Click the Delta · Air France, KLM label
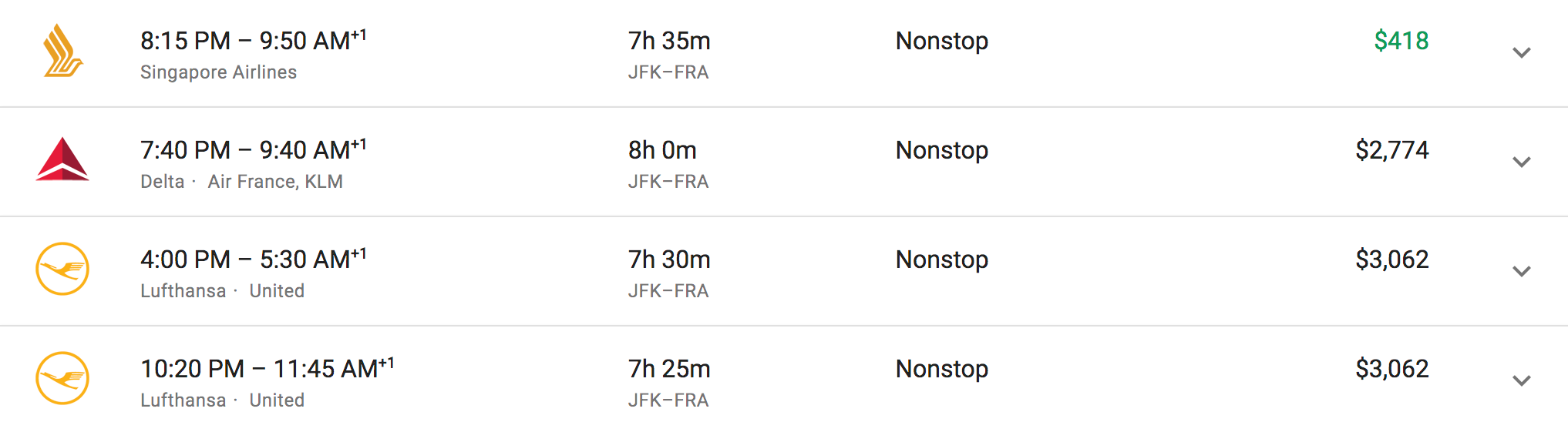 pyautogui.click(x=241, y=182)
